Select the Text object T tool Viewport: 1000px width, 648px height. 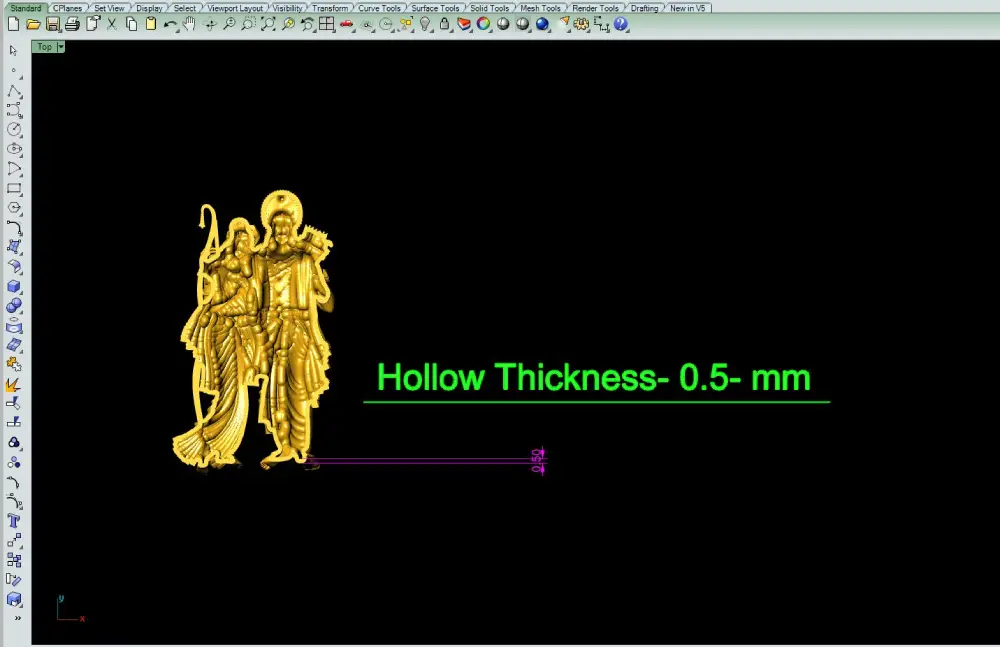point(14,521)
